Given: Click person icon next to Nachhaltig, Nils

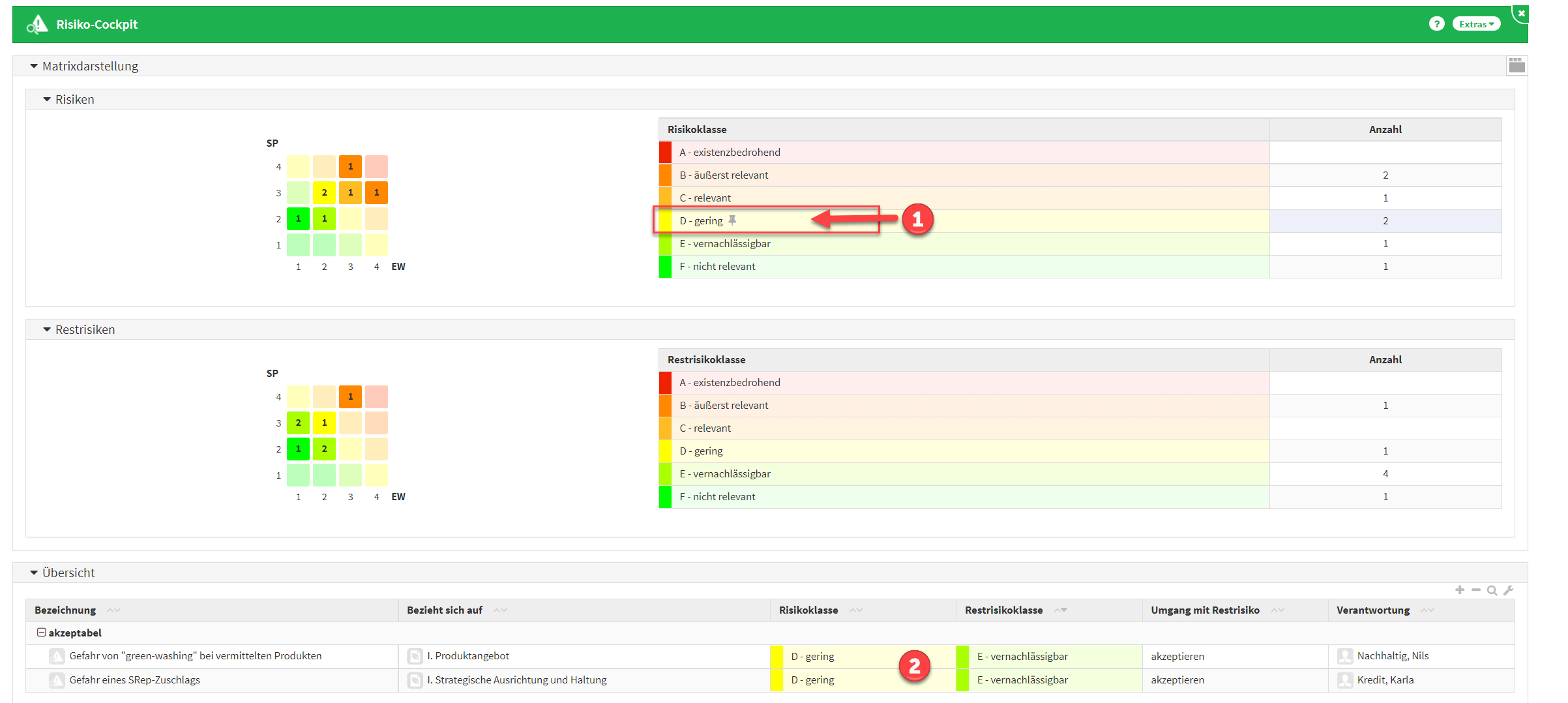Looking at the screenshot, I should point(1344,656).
